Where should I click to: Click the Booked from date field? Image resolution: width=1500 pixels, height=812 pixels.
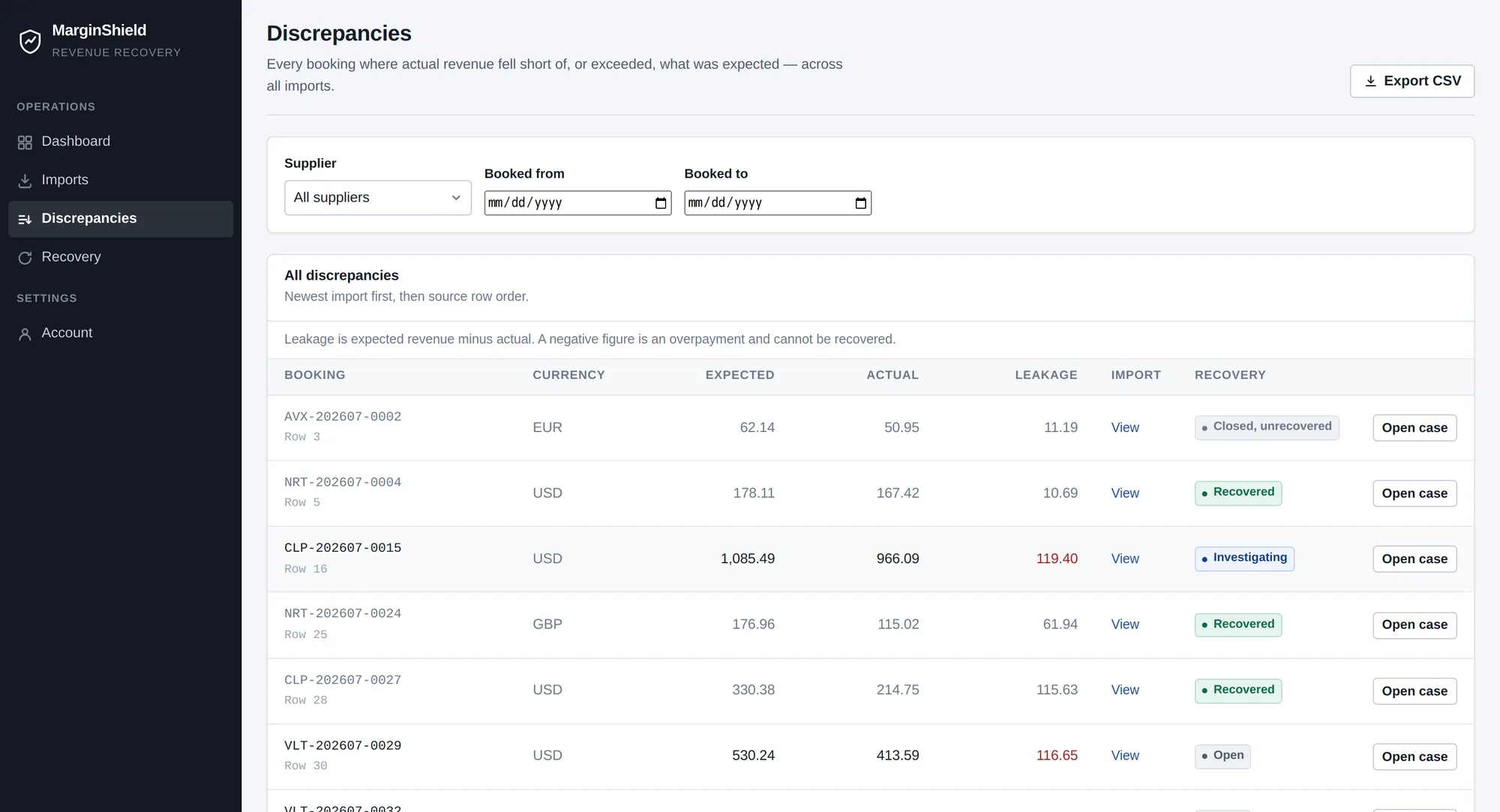577,203
